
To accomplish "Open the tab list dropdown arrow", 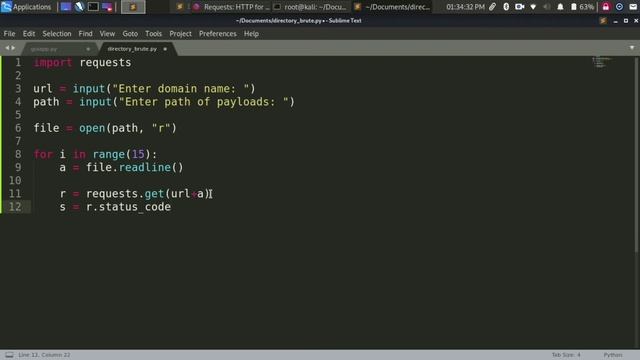I will [x=632, y=48].
